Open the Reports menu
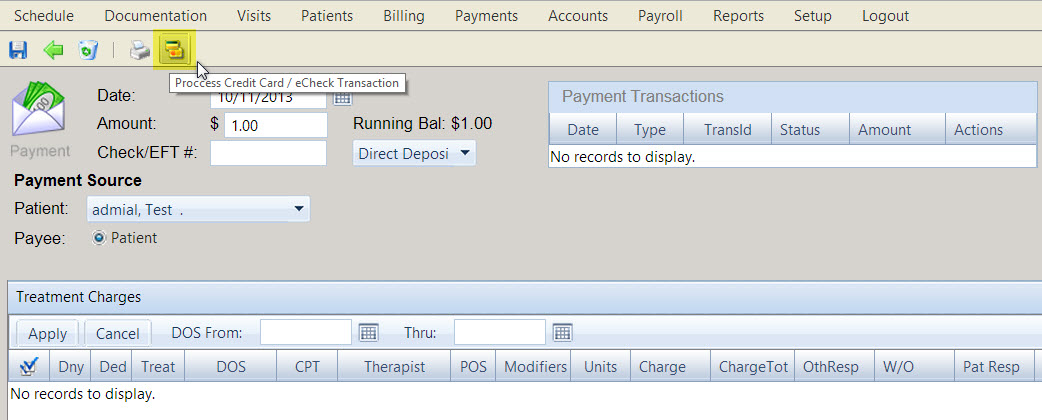This screenshot has height=420, width=1042. pyautogui.click(x=738, y=16)
